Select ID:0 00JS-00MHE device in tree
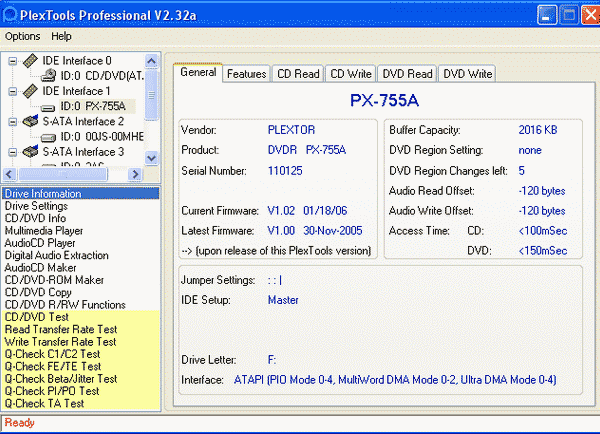This screenshot has height=434, width=600. [x=102, y=137]
